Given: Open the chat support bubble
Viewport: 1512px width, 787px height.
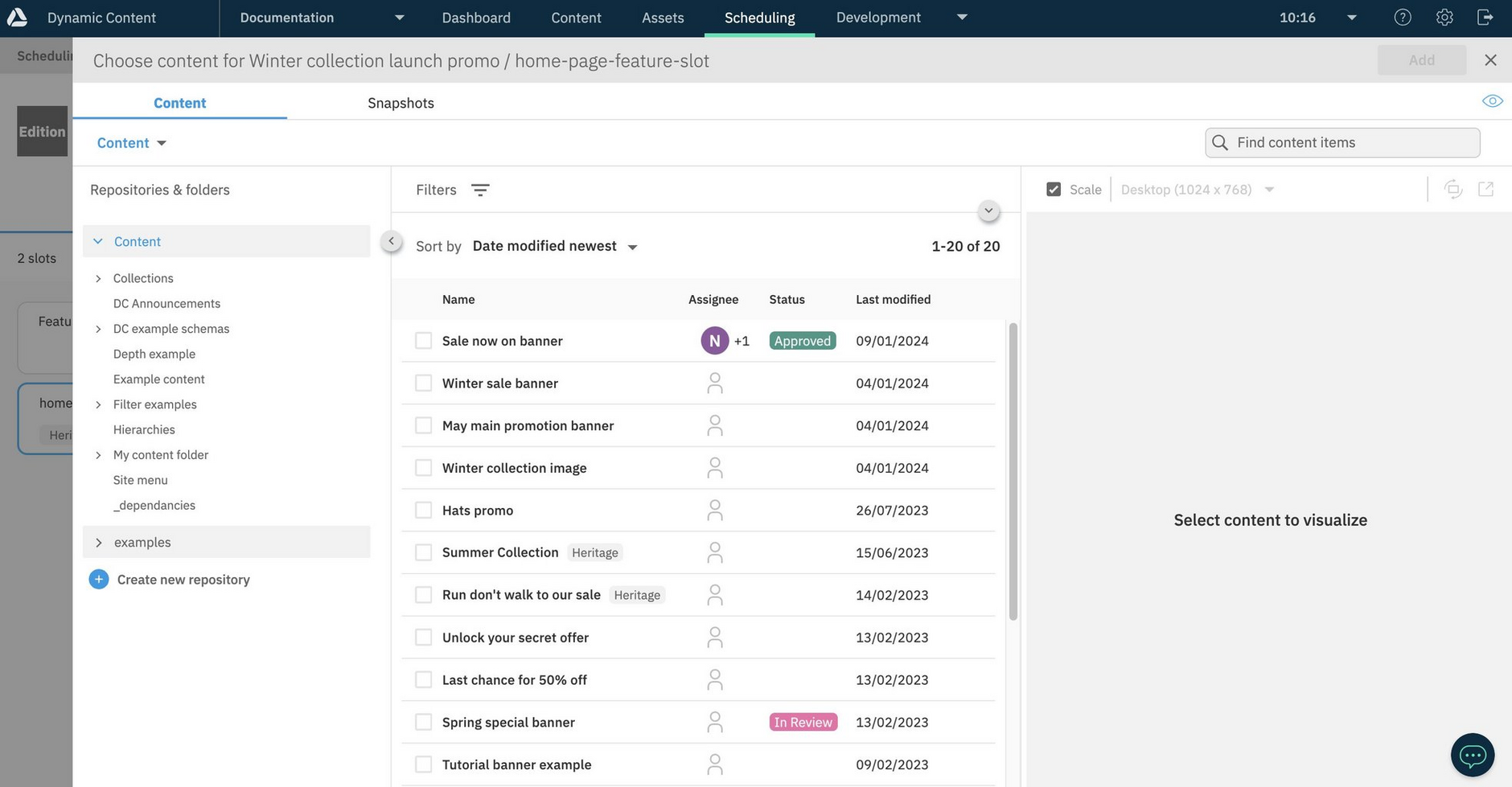Looking at the screenshot, I should pos(1473,755).
